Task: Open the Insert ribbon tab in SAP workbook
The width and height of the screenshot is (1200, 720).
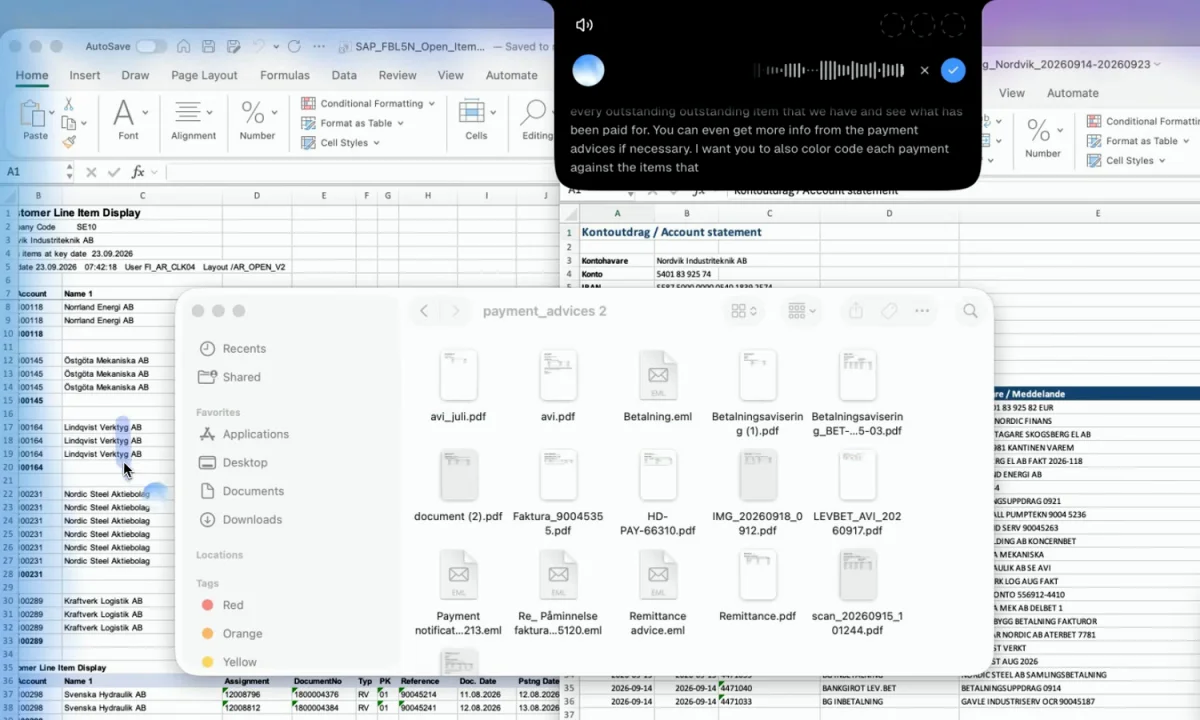Action: pos(84,75)
